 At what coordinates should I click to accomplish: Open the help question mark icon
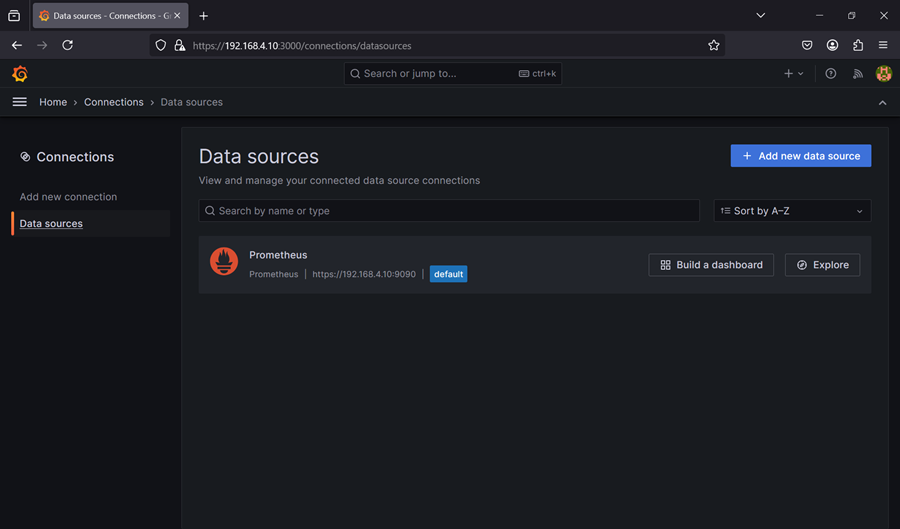(831, 73)
